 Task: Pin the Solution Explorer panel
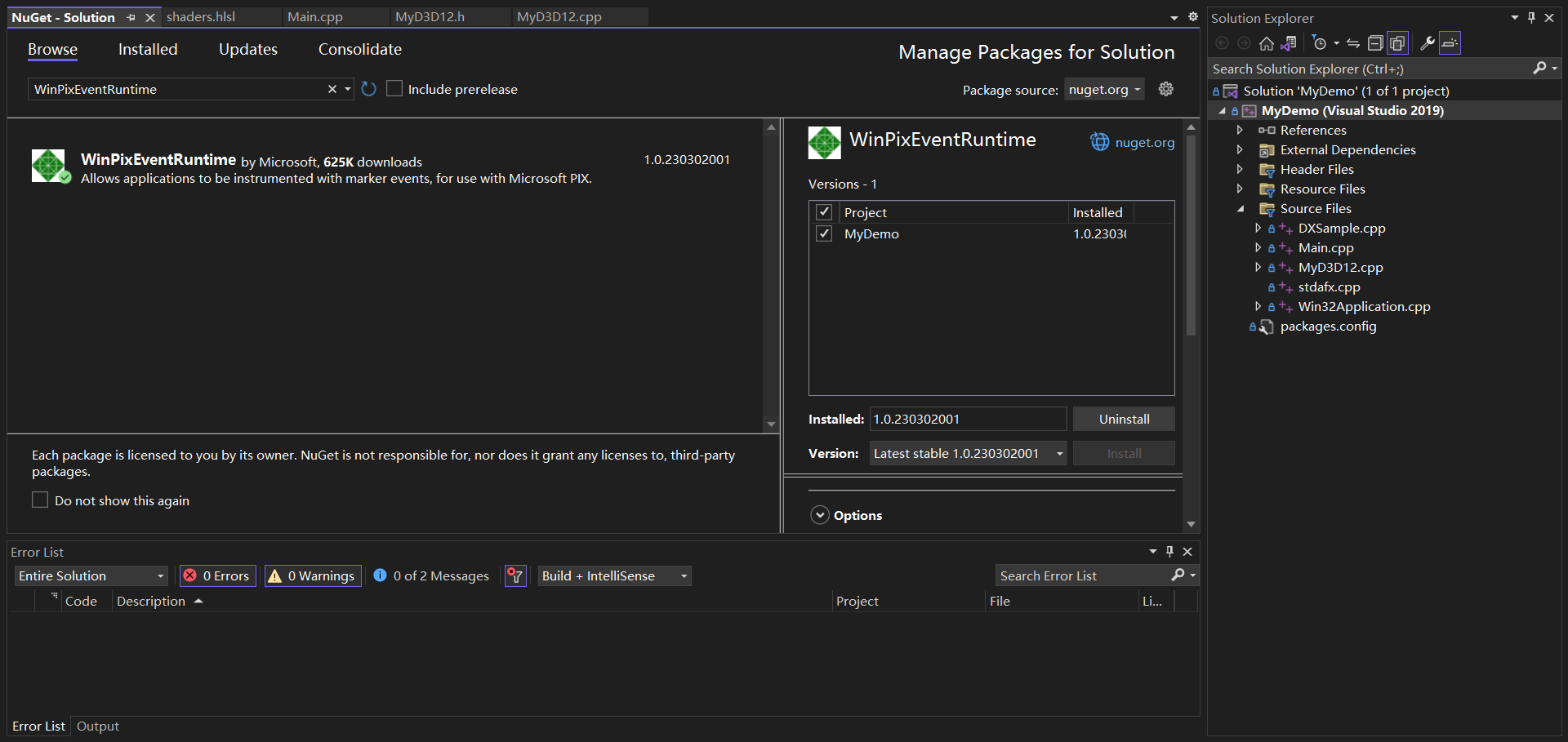(x=1531, y=18)
